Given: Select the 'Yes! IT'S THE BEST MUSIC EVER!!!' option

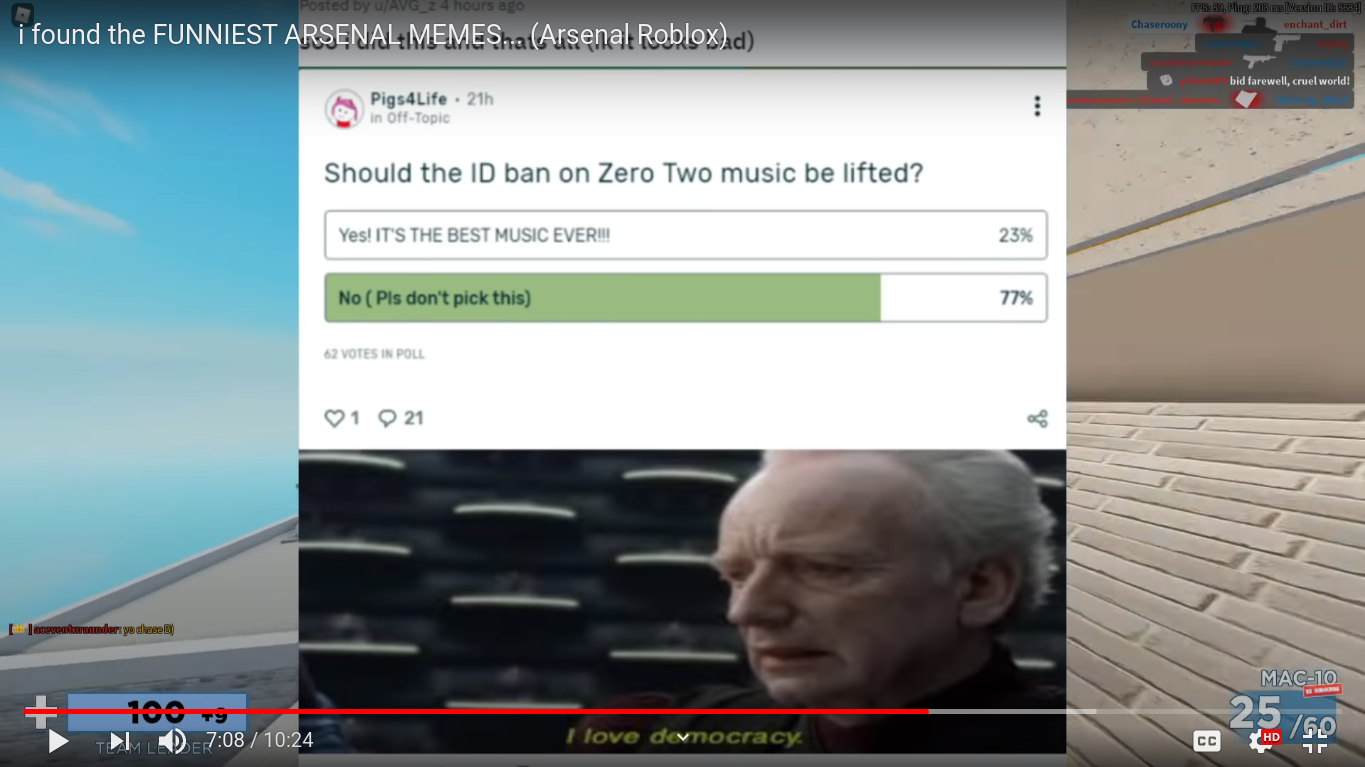Looking at the screenshot, I should click(x=686, y=235).
